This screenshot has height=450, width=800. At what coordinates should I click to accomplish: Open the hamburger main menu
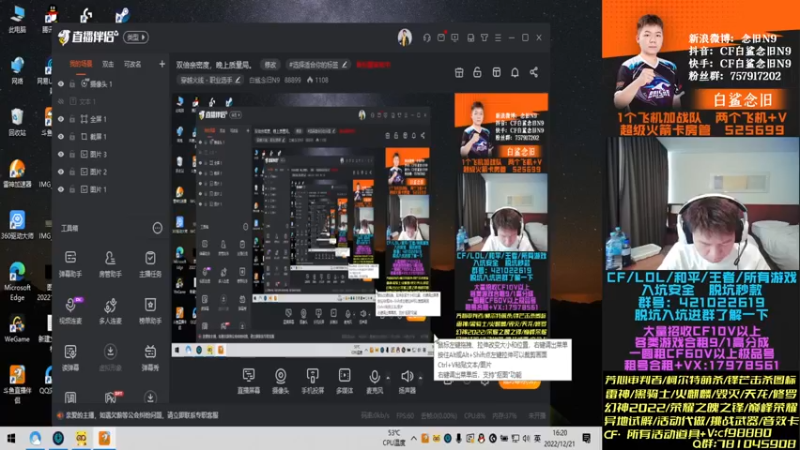pyautogui.click(x=498, y=38)
